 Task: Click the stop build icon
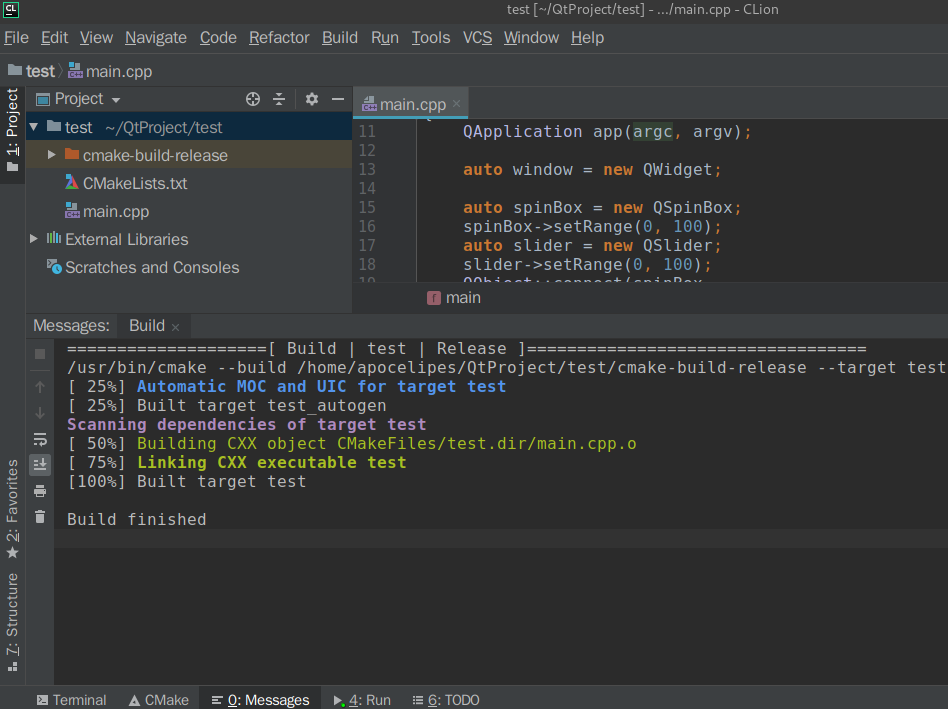pos(40,354)
